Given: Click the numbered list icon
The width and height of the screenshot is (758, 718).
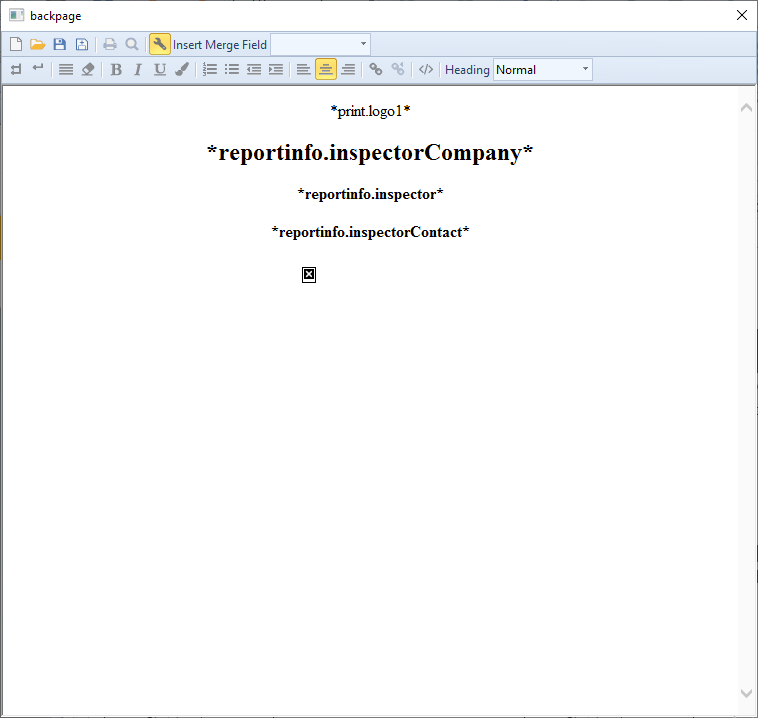Looking at the screenshot, I should click(210, 69).
